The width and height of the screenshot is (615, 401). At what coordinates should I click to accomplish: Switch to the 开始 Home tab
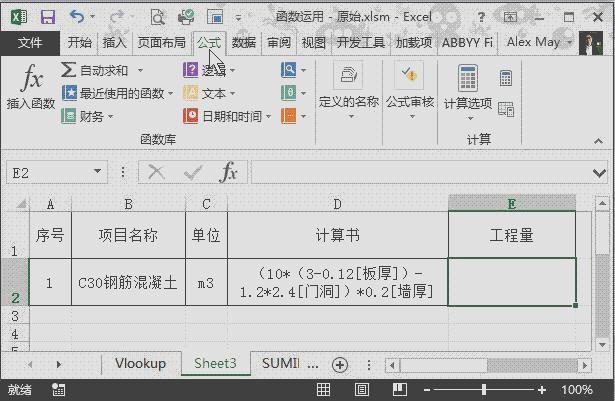[79, 42]
